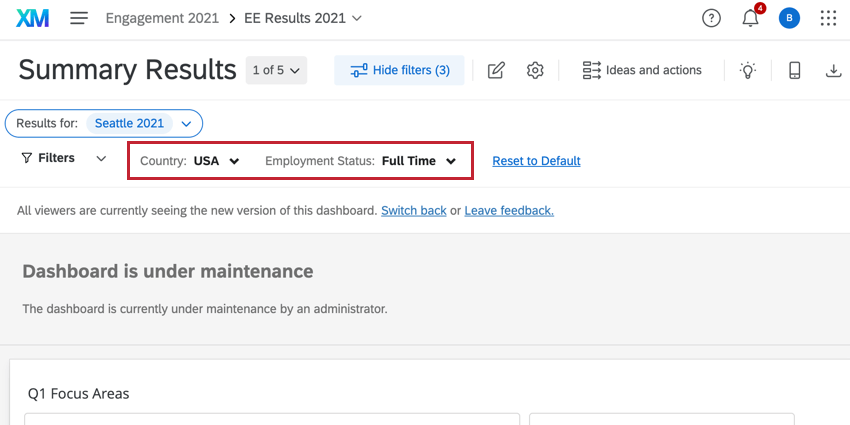Open the hamburger navigation menu
The width and height of the screenshot is (850, 425).
coord(79,18)
